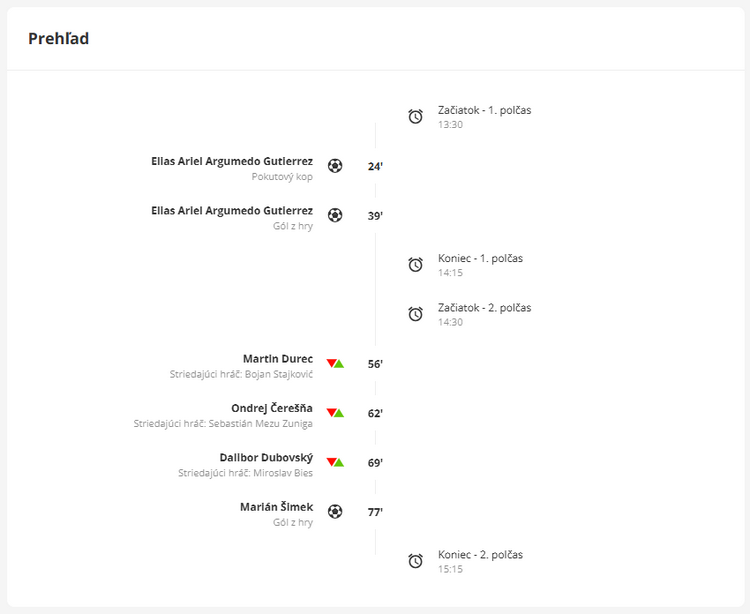Select the 24' timeline minute marker
The height and width of the screenshot is (614, 750).
coord(375,166)
